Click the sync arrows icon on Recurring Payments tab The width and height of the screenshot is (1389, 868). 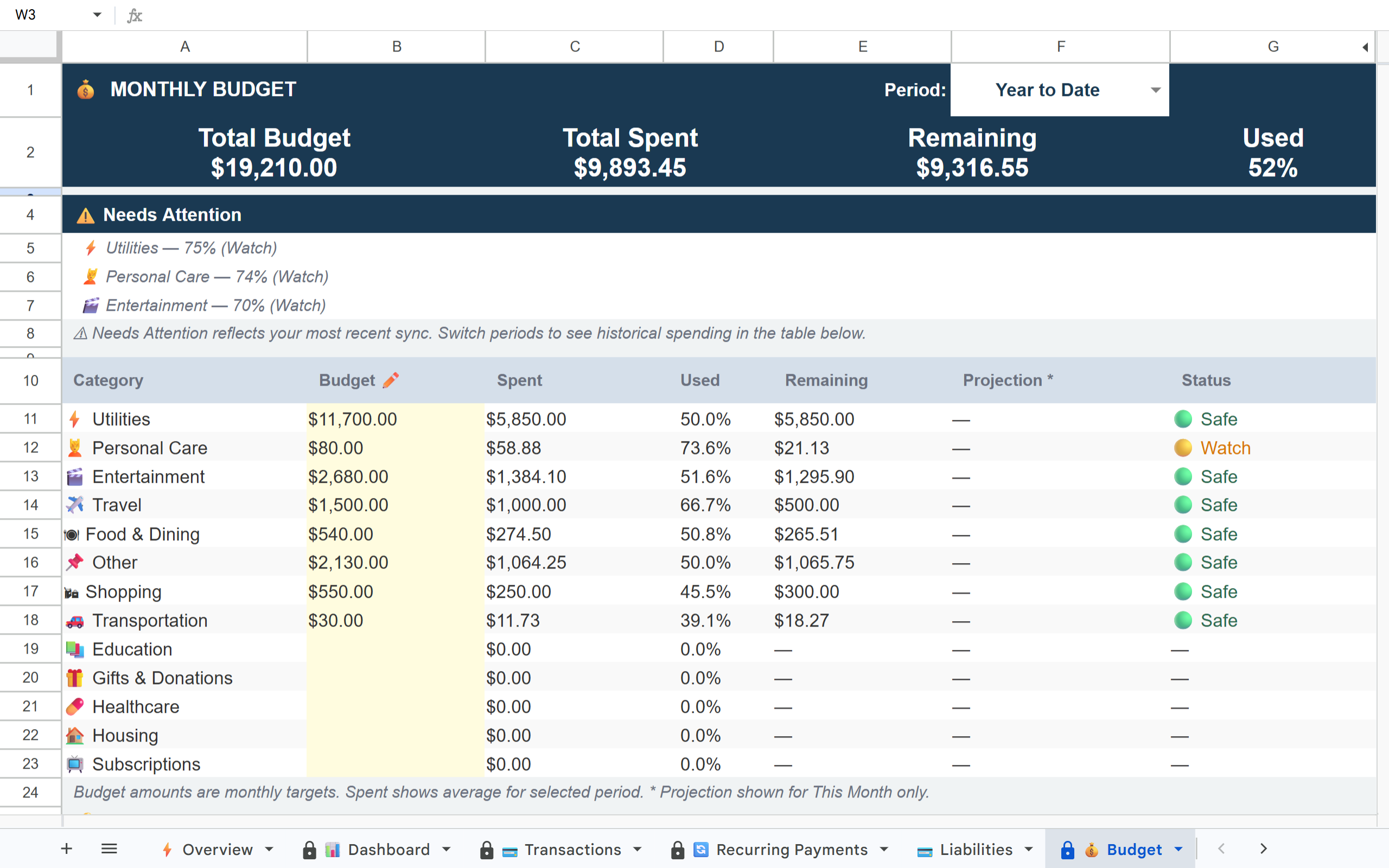[702, 850]
